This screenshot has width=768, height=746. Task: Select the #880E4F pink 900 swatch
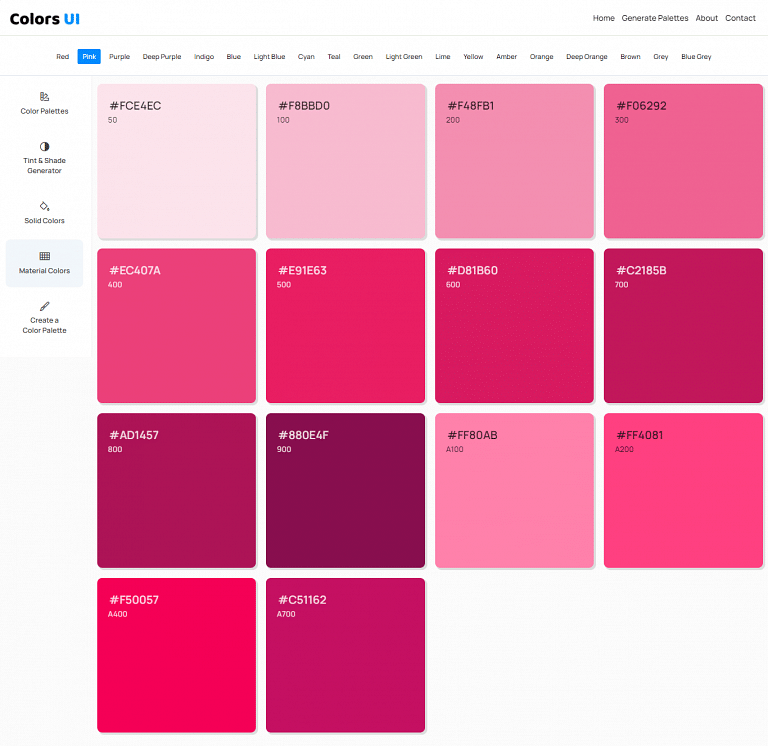(x=345, y=490)
